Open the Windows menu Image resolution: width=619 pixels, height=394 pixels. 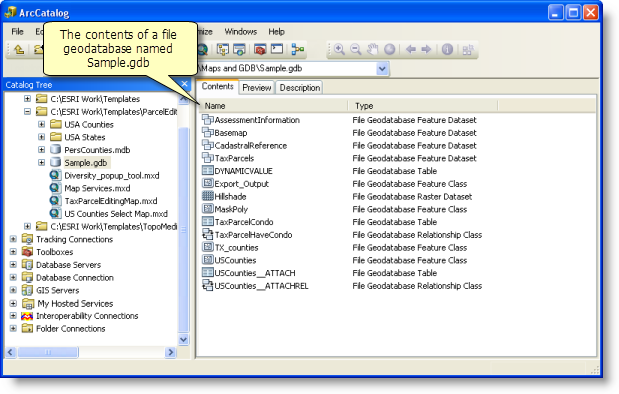click(x=240, y=32)
